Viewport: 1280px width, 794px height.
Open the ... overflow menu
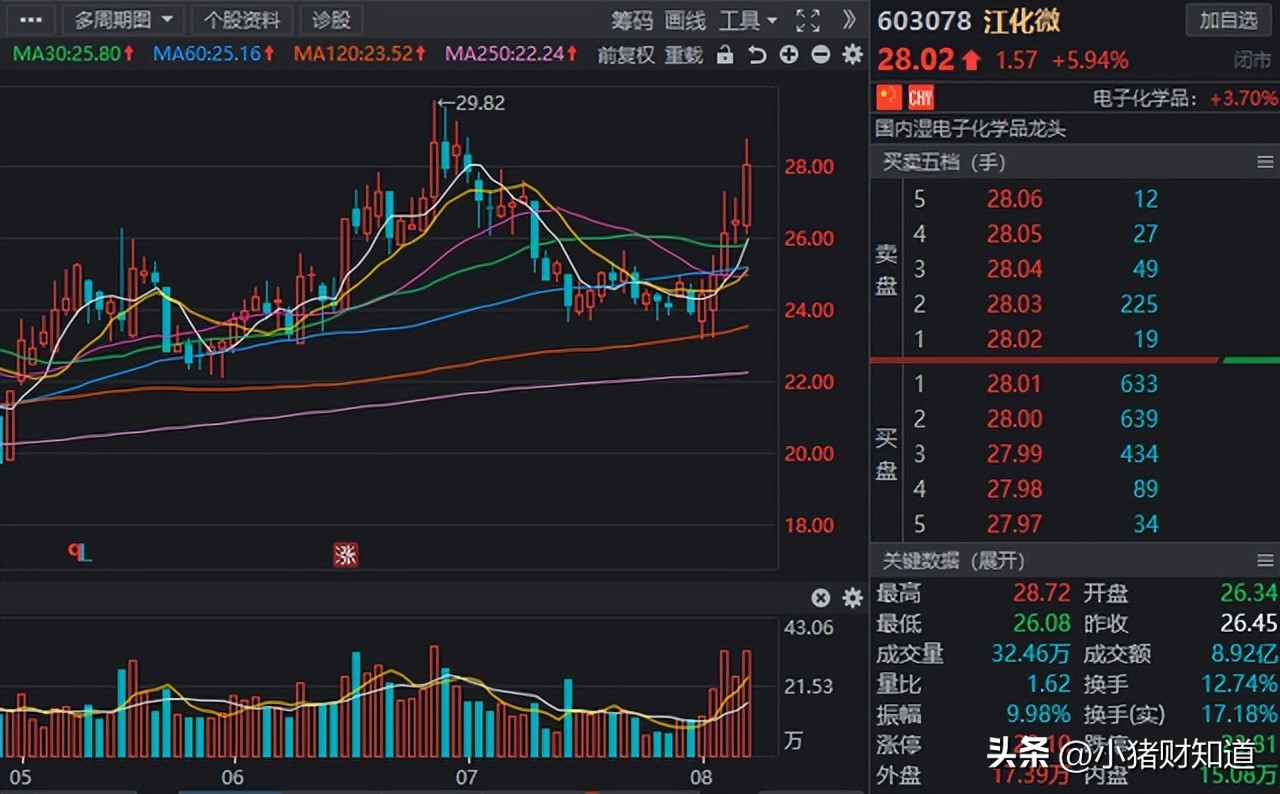pos(29,20)
